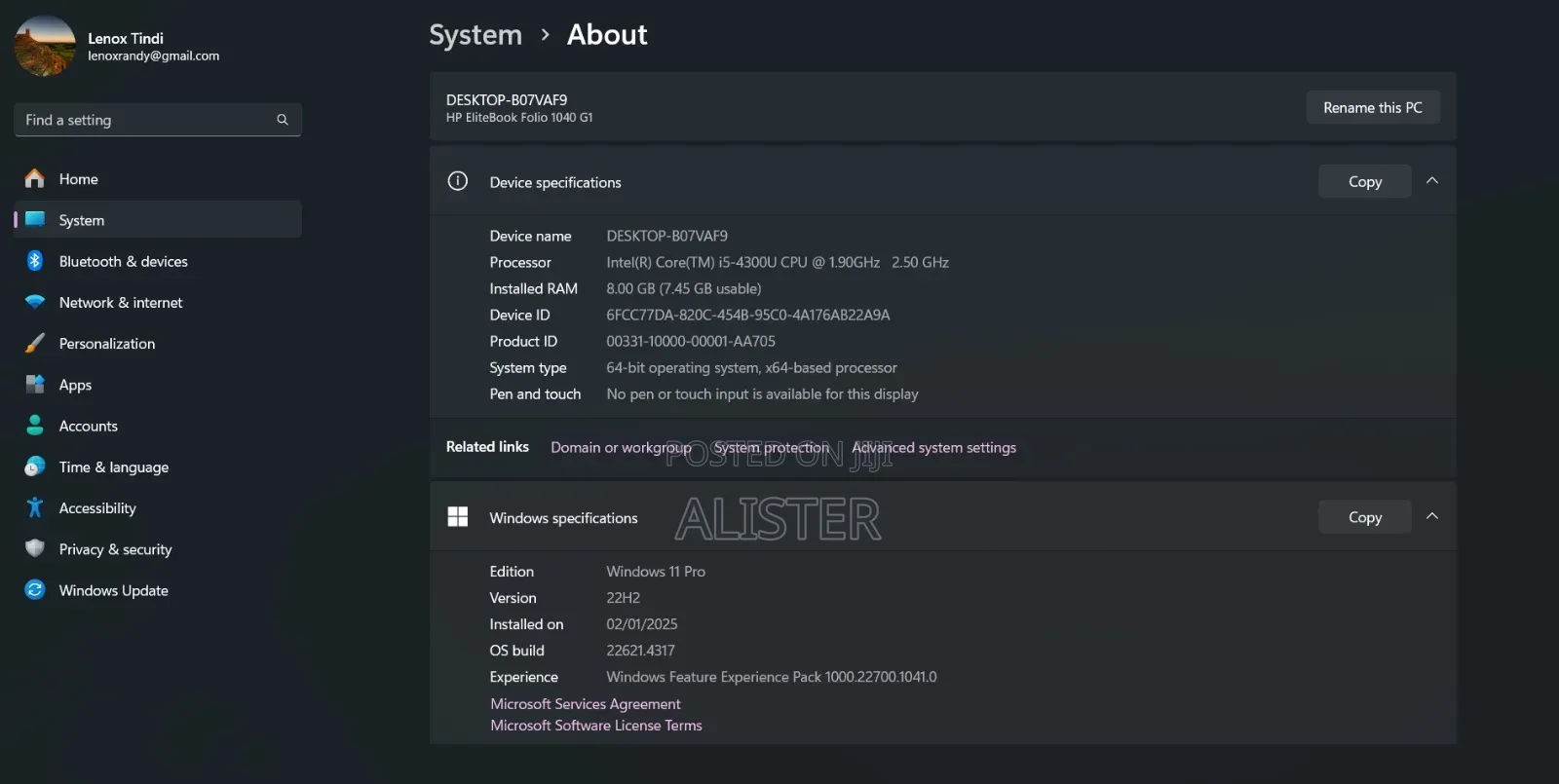1559x784 pixels.
Task: Select Time & language in sidebar
Action: (158, 467)
